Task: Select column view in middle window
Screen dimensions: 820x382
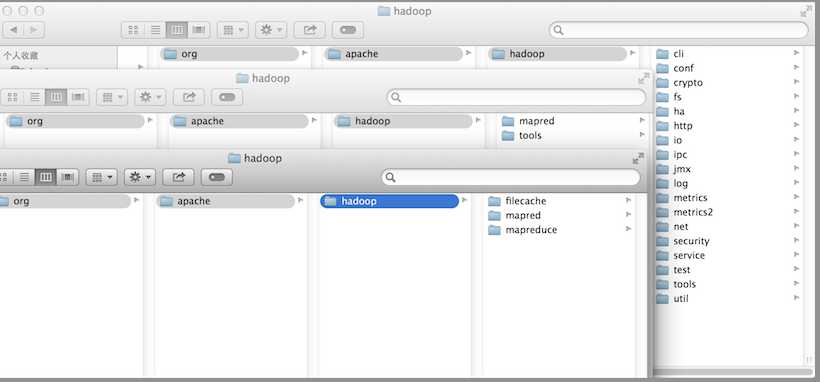Action: point(56,97)
